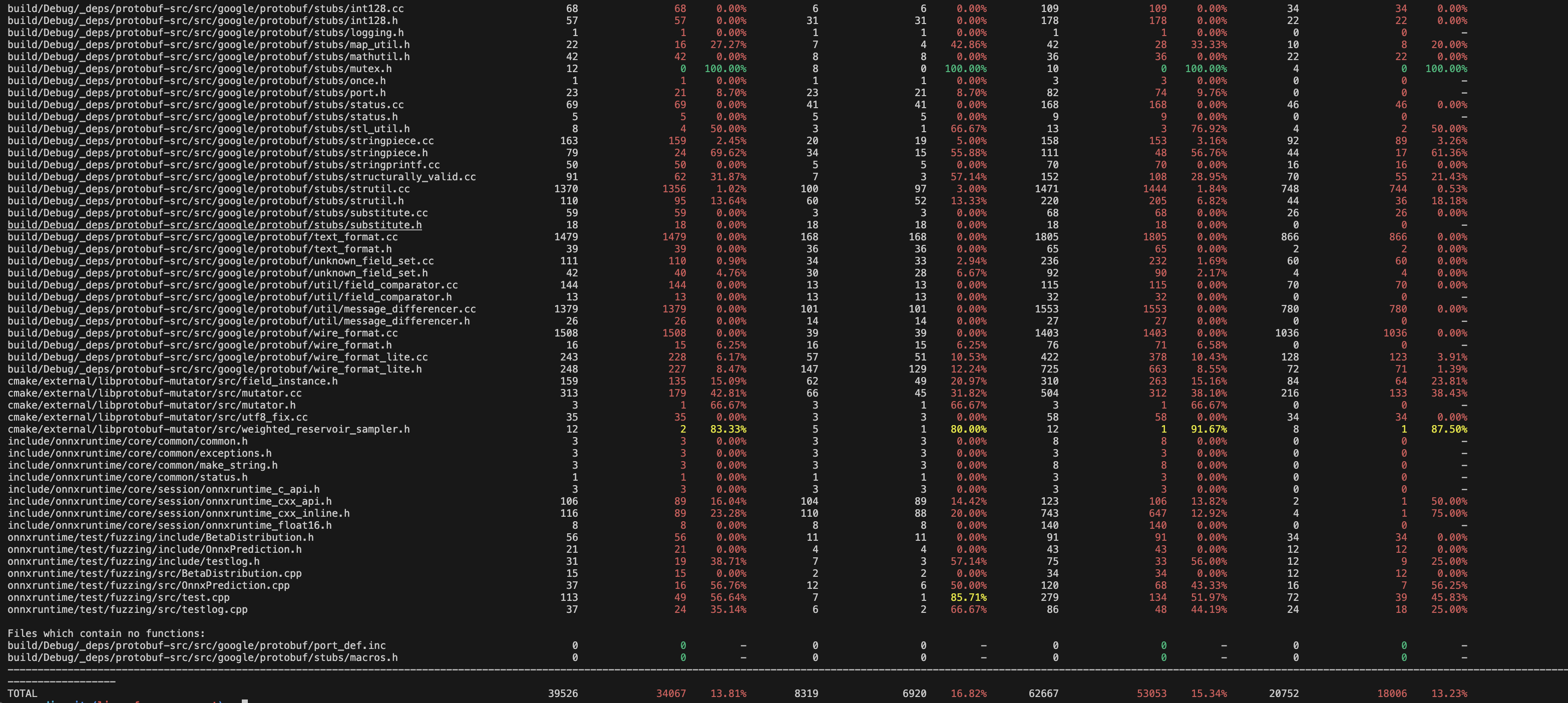
Task: Click the stubs/map_util.h file path
Action: pyautogui.click(x=208, y=45)
